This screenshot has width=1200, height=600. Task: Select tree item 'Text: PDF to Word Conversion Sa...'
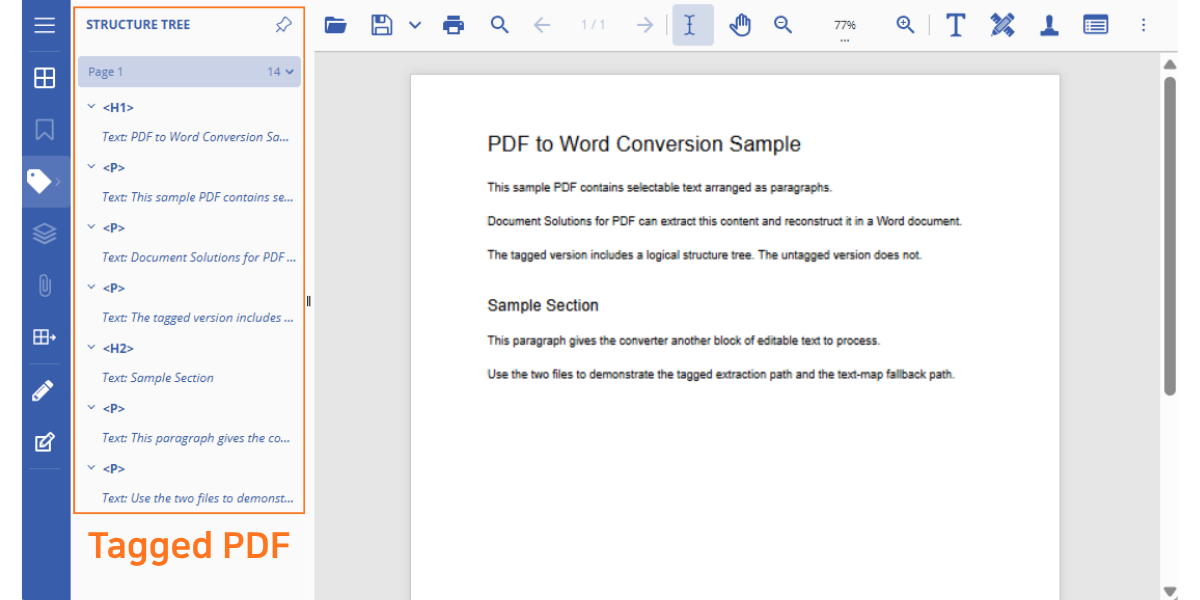pos(196,137)
